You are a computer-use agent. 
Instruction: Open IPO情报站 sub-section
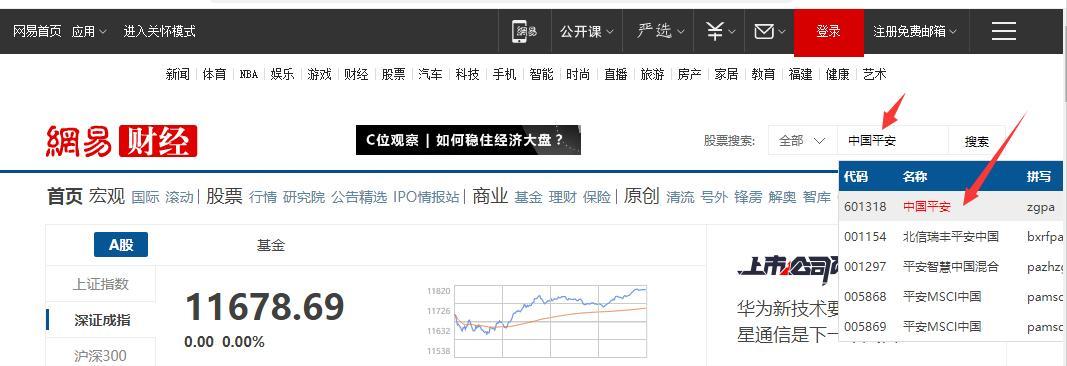[426, 197]
